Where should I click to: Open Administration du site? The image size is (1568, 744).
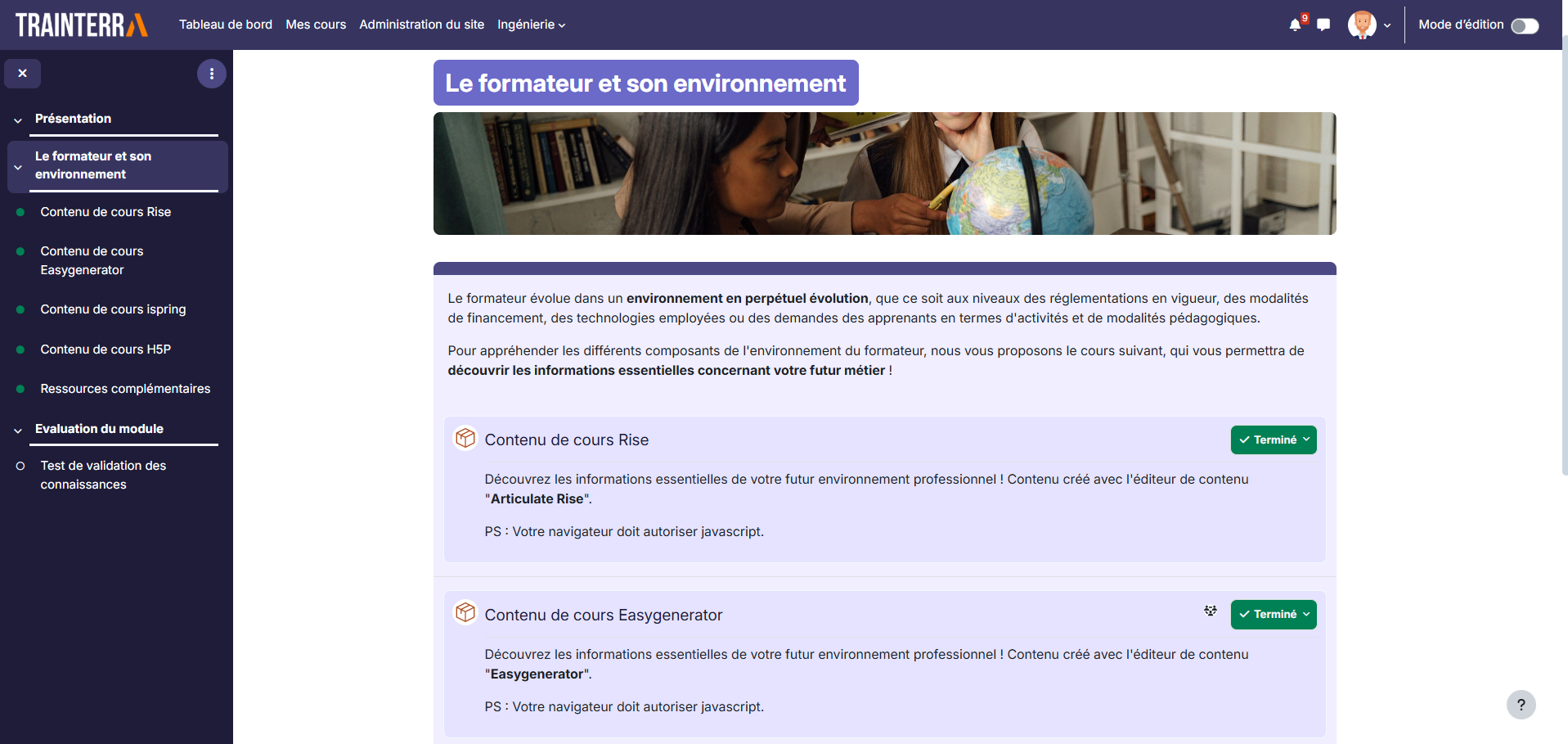point(421,25)
